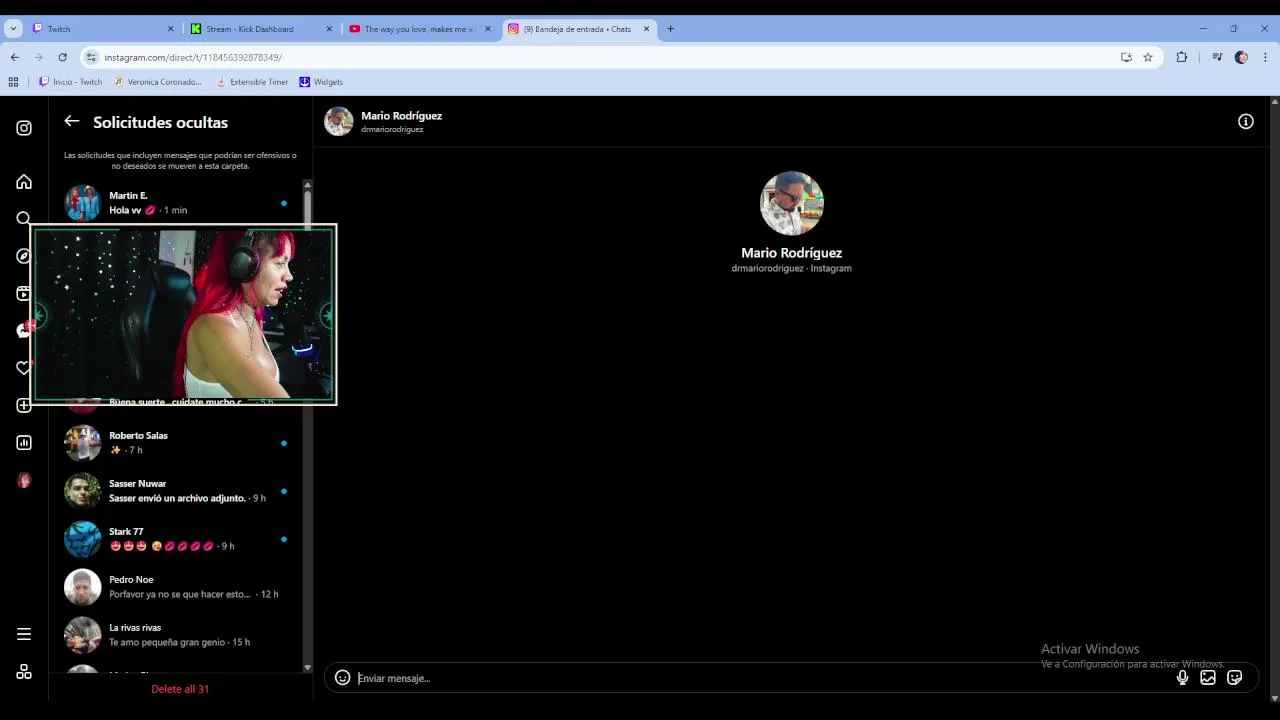Click Stark 77 avatar
The height and width of the screenshot is (720, 1280).
[83, 539]
